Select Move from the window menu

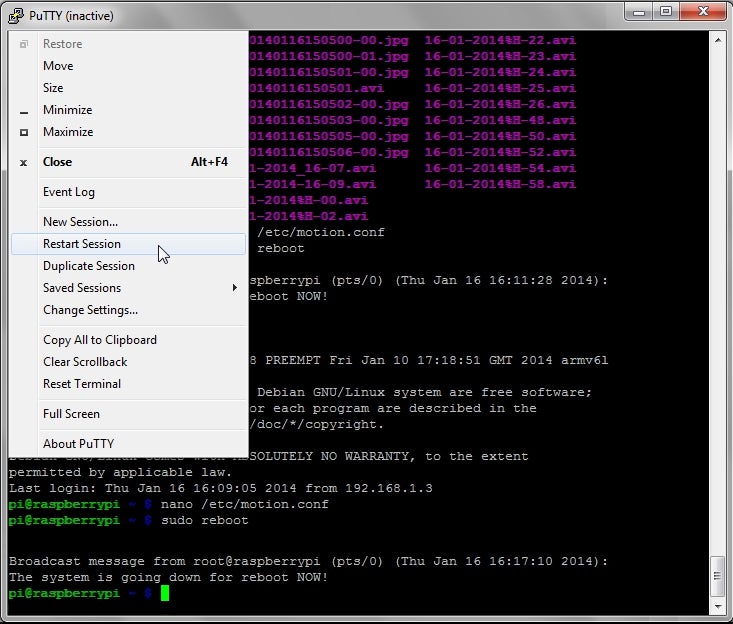(129, 66)
